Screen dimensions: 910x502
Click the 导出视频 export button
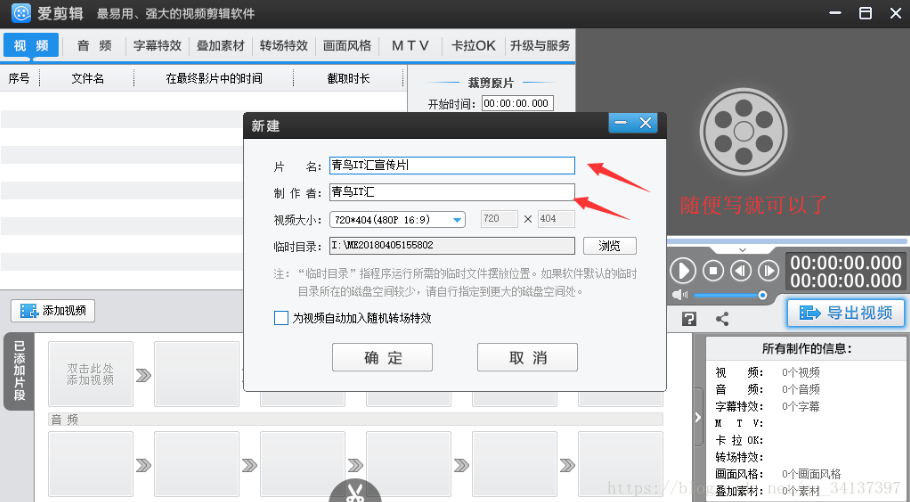coord(846,313)
